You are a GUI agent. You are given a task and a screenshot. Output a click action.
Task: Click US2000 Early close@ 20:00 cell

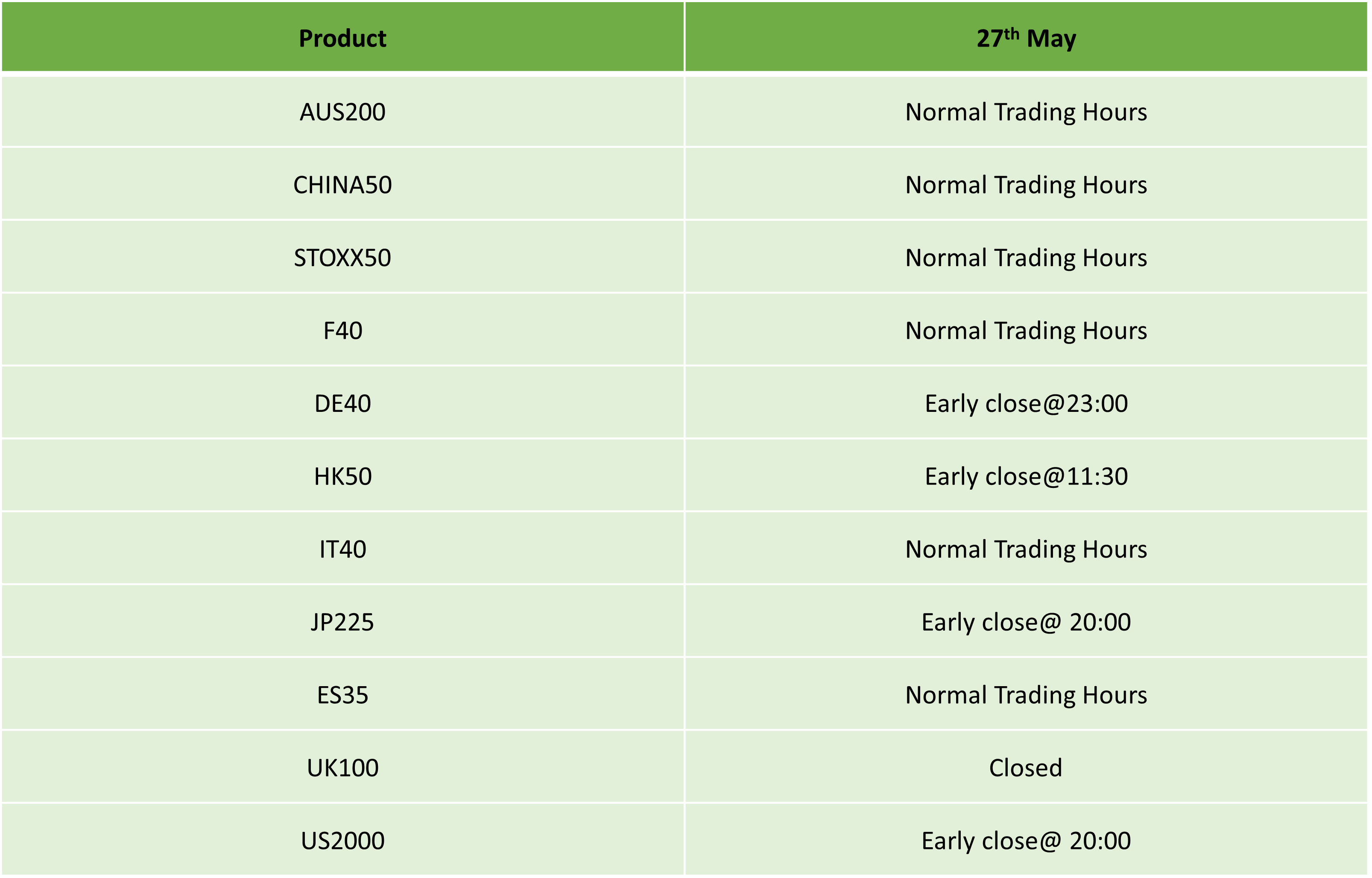pos(1026,840)
